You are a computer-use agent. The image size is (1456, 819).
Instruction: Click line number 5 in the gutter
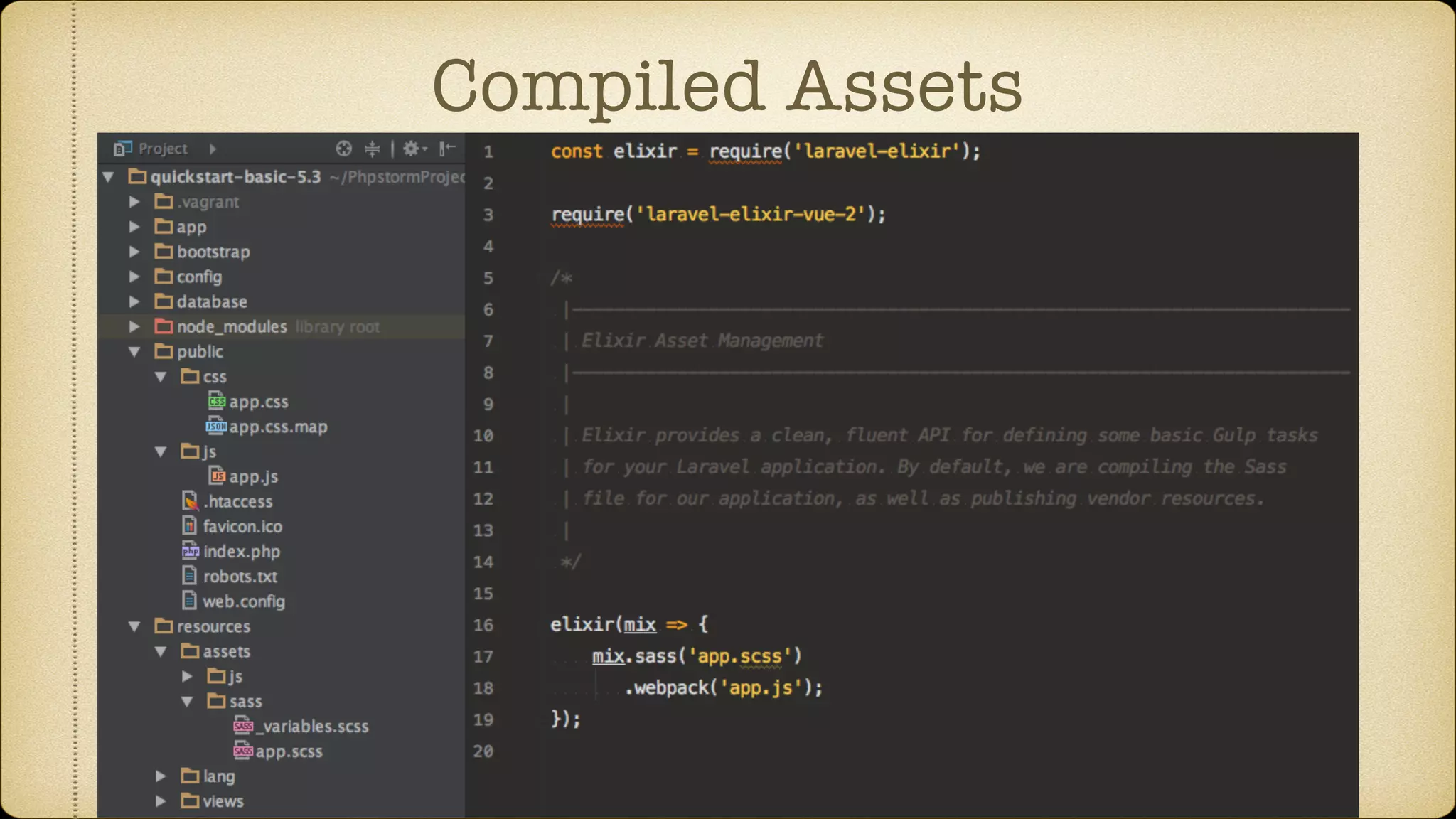(x=488, y=278)
